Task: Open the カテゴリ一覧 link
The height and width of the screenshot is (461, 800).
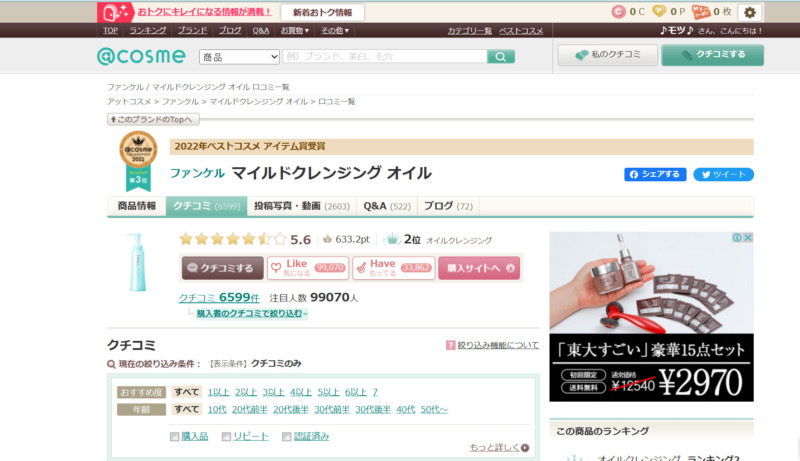Action: (469, 31)
